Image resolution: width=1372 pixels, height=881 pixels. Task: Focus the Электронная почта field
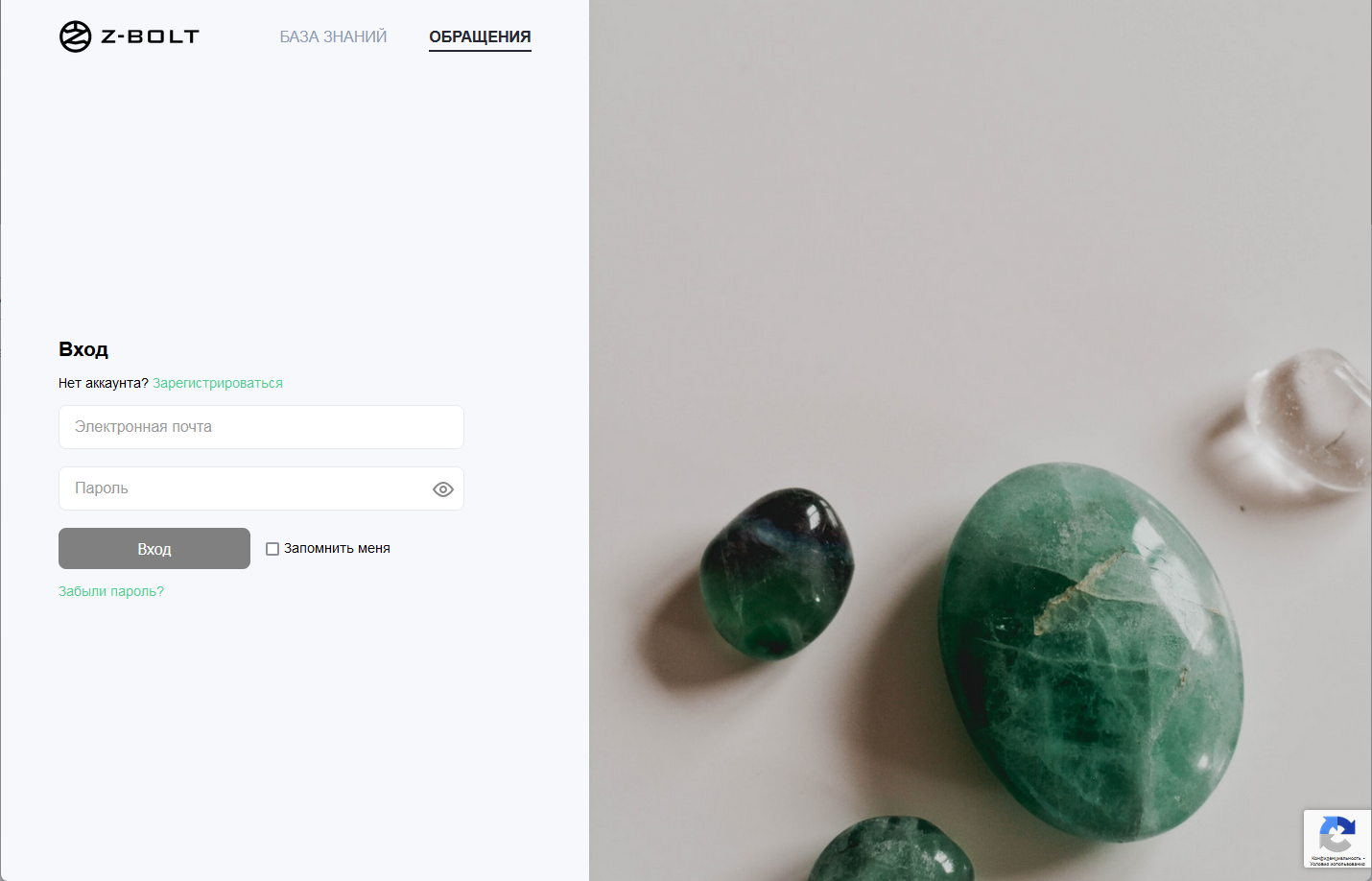click(261, 427)
